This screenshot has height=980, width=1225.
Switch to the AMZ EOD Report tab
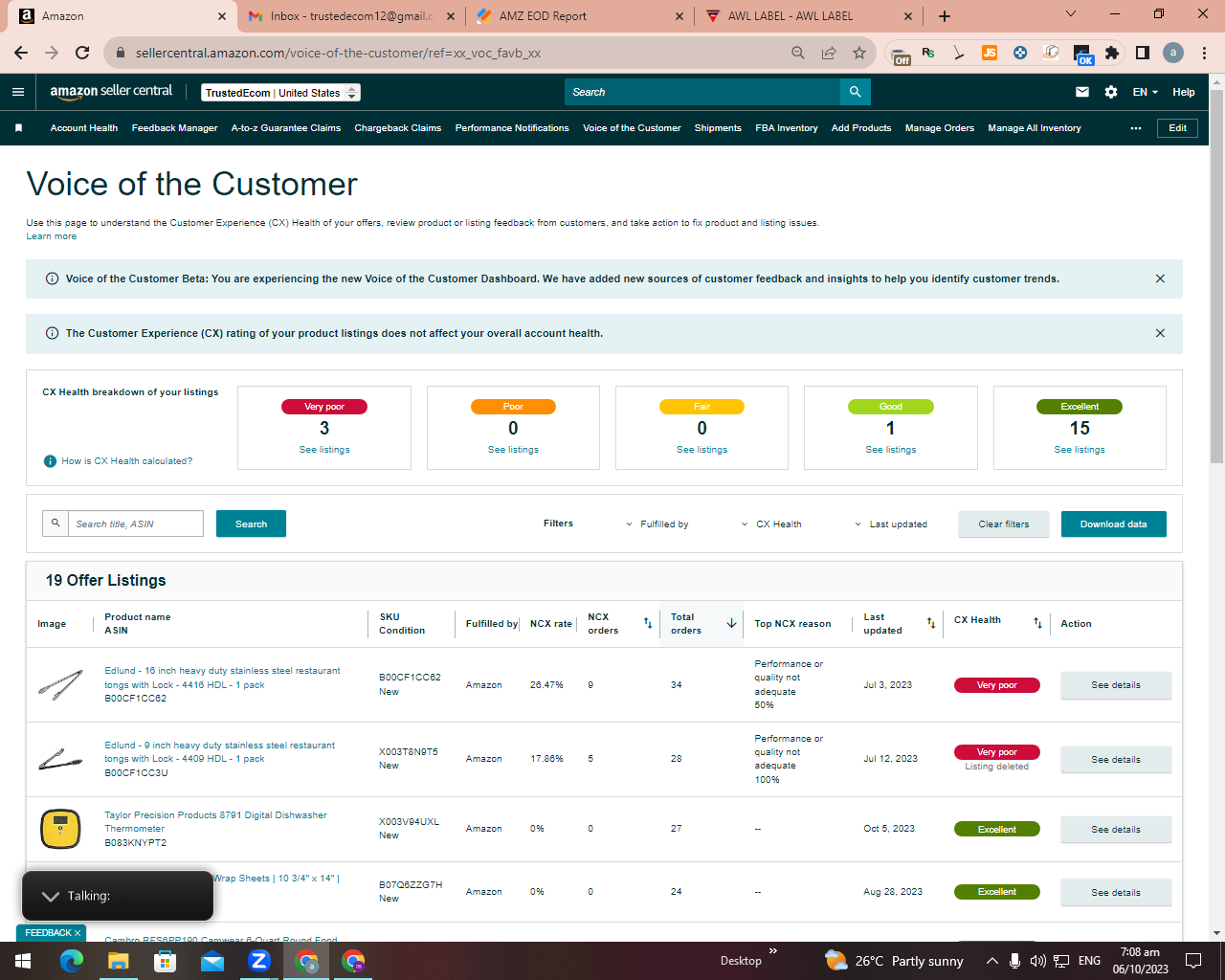tap(580, 16)
